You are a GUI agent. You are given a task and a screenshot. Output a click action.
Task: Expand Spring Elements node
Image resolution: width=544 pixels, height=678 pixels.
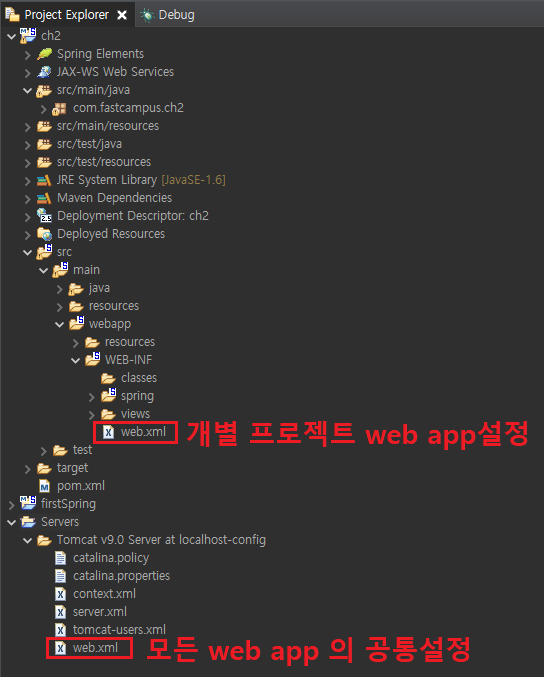28,54
